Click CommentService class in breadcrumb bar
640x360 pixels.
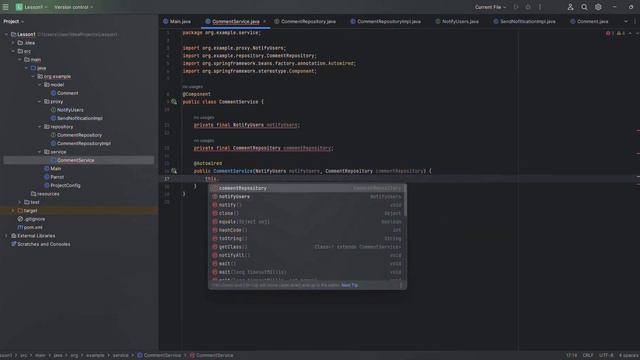[159, 355]
